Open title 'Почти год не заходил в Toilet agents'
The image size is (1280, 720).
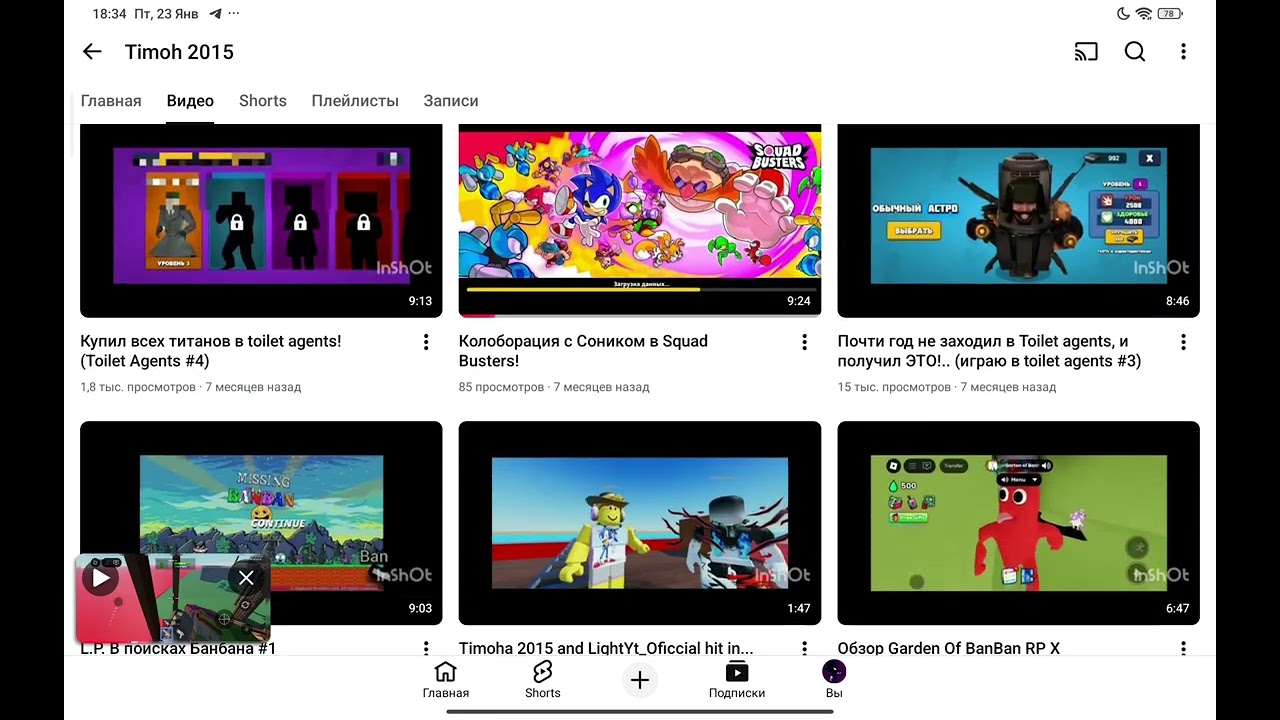pyautogui.click(x=989, y=351)
